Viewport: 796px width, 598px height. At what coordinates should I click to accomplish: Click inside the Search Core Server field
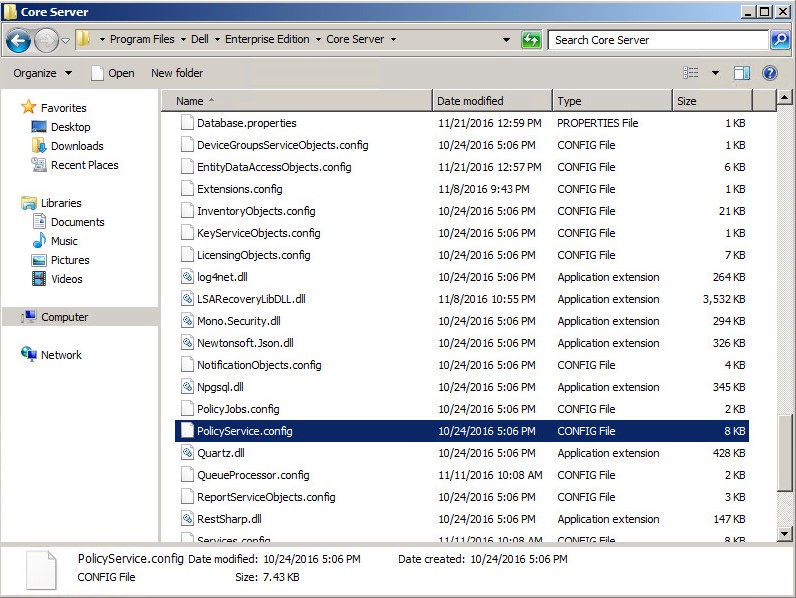coord(655,40)
